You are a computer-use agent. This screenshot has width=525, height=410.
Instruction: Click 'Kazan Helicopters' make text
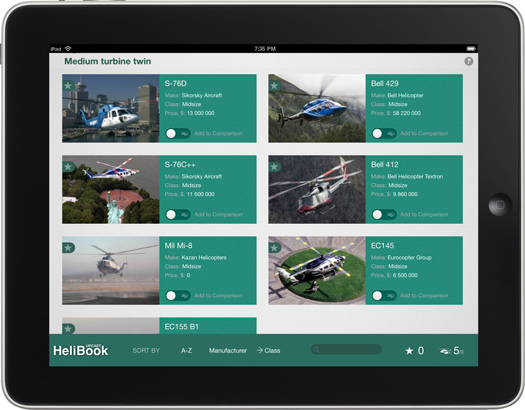204,257
